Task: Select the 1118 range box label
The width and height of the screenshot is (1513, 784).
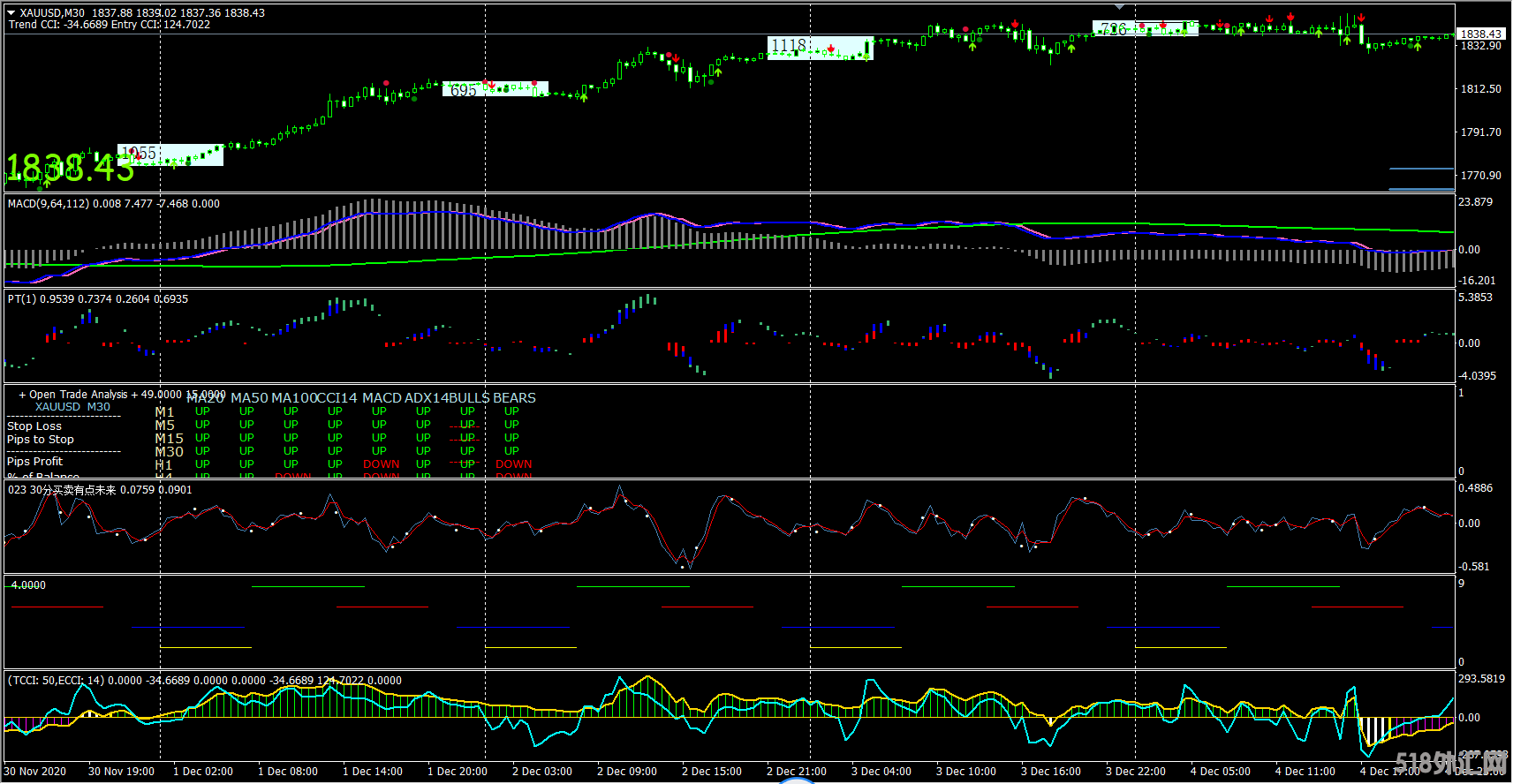Action: [x=789, y=45]
